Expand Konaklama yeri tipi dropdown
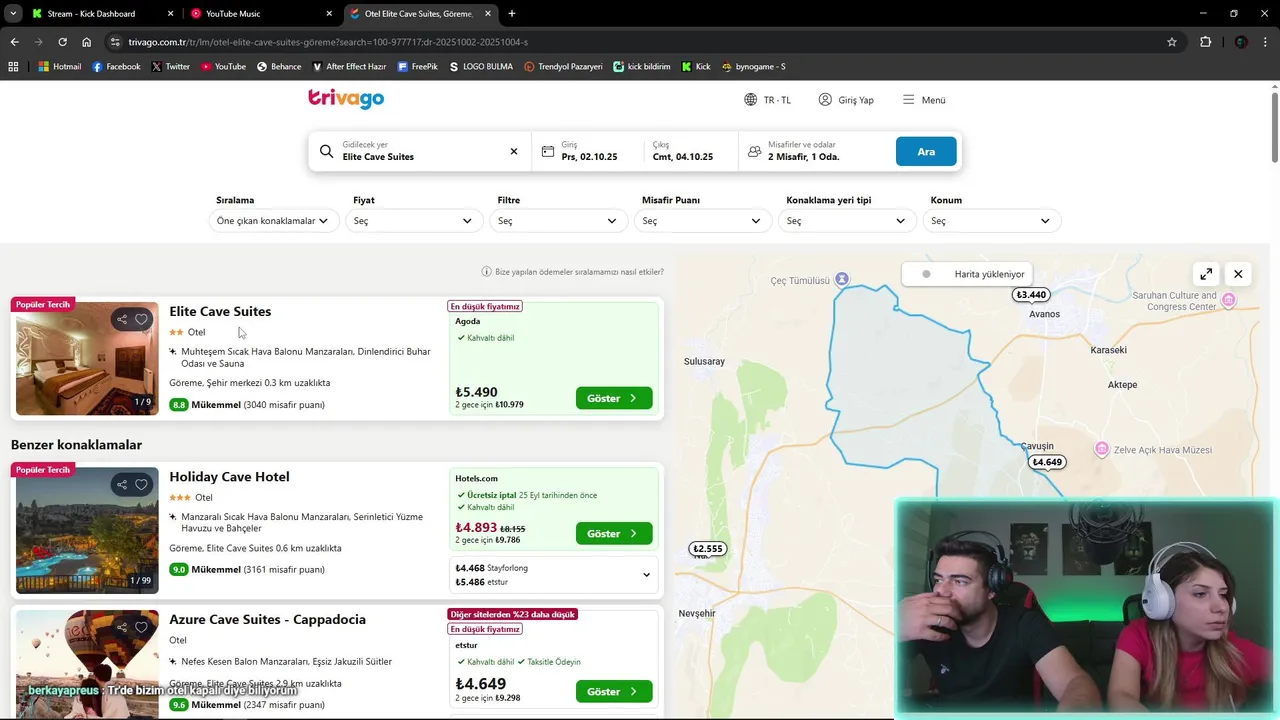 846,221
